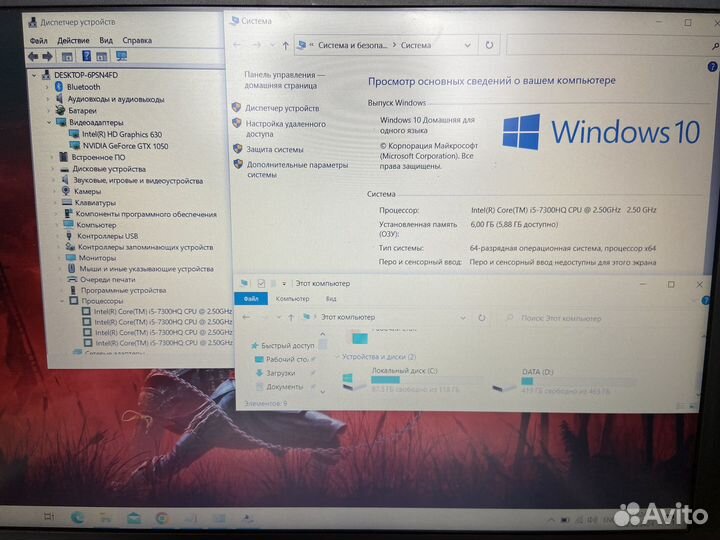This screenshot has height=540, width=720.
Task: Select the Контроллеры USB icon
Action: click(x=69, y=236)
